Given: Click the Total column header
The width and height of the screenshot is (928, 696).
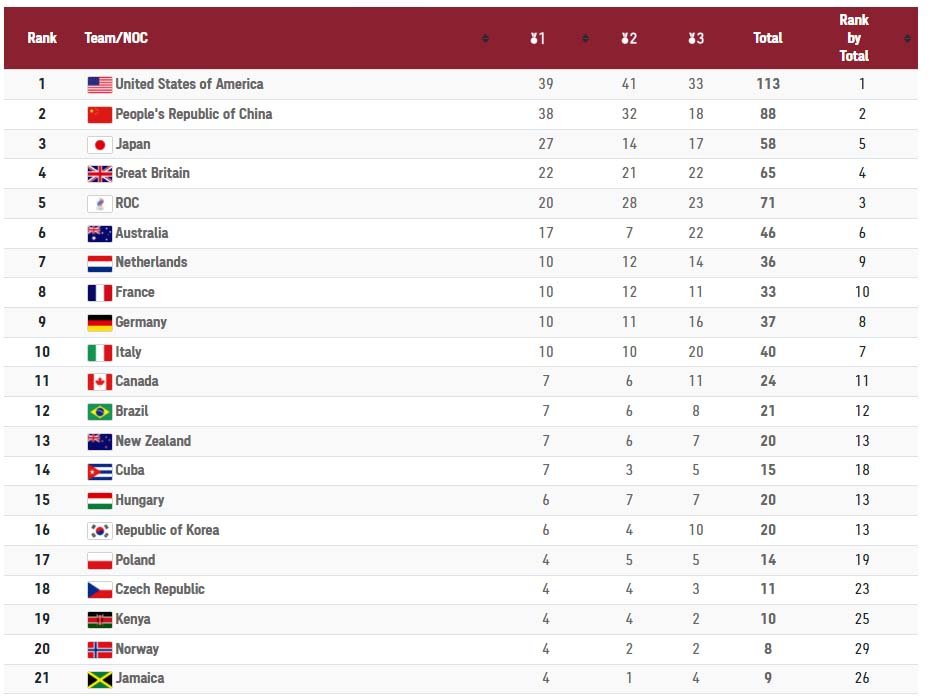Looking at the screenshot, I should coord(767,39).
